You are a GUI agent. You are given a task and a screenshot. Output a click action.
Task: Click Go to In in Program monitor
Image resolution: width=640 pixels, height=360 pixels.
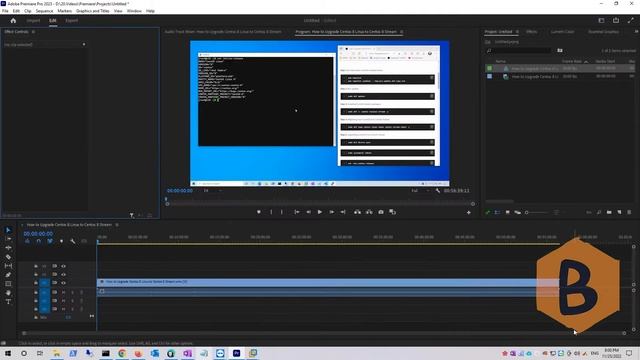(297, 212)
